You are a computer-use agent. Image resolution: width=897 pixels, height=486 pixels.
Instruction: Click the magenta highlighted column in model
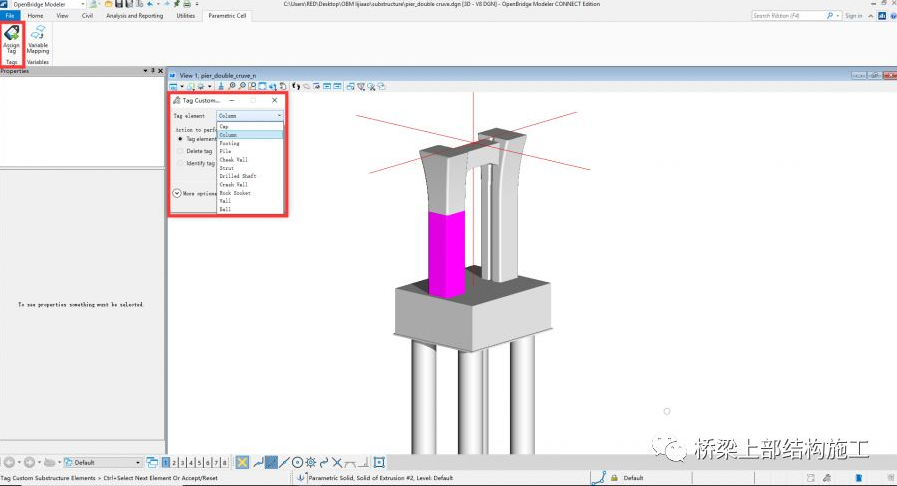[446, 253]
